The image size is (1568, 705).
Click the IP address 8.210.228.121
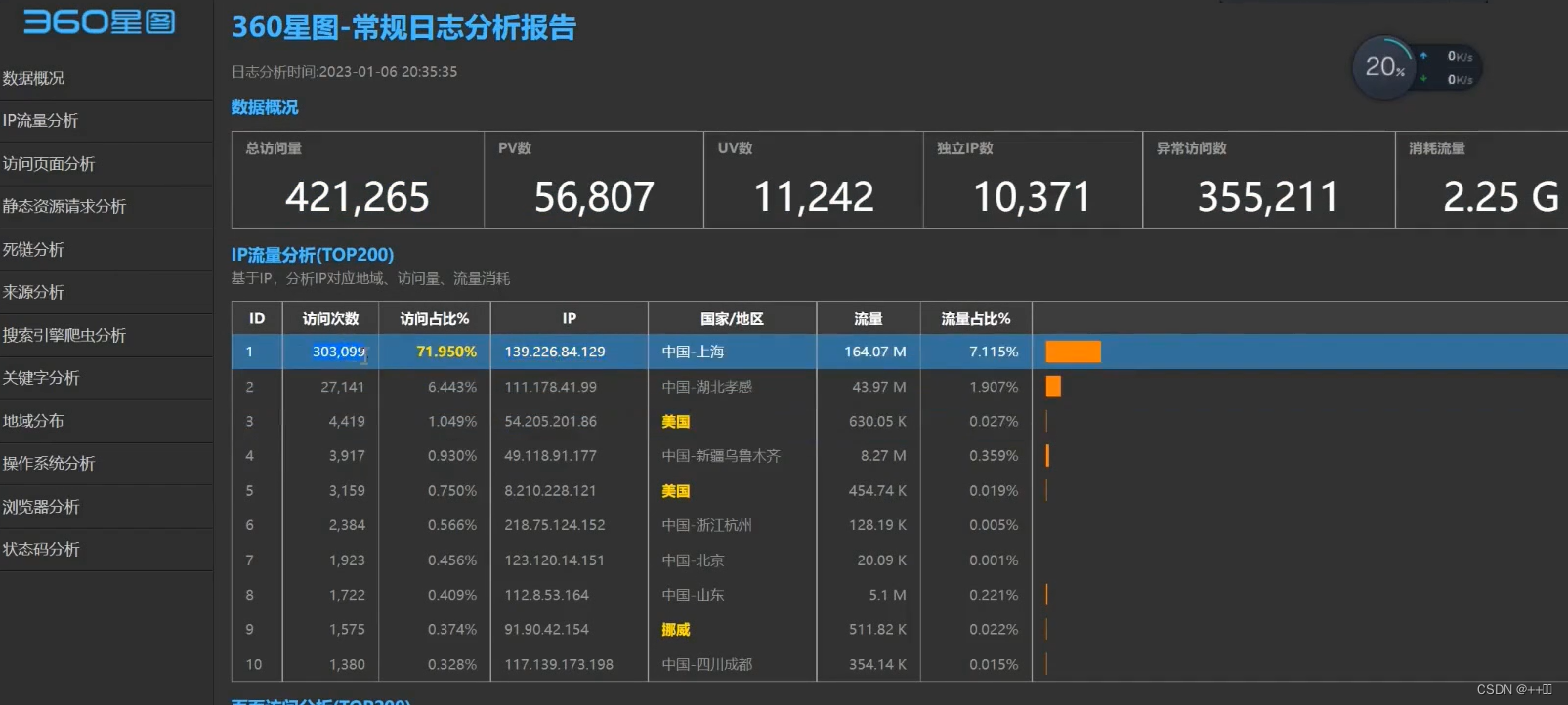tap(550, 491)
